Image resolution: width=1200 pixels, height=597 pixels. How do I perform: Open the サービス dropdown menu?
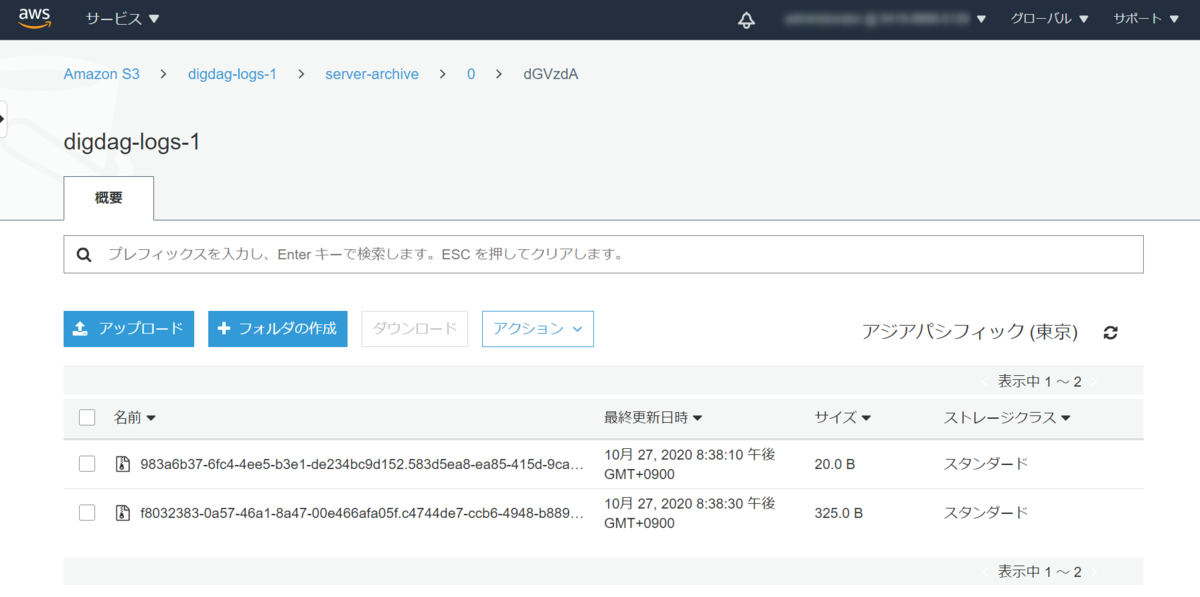(122, 19)
